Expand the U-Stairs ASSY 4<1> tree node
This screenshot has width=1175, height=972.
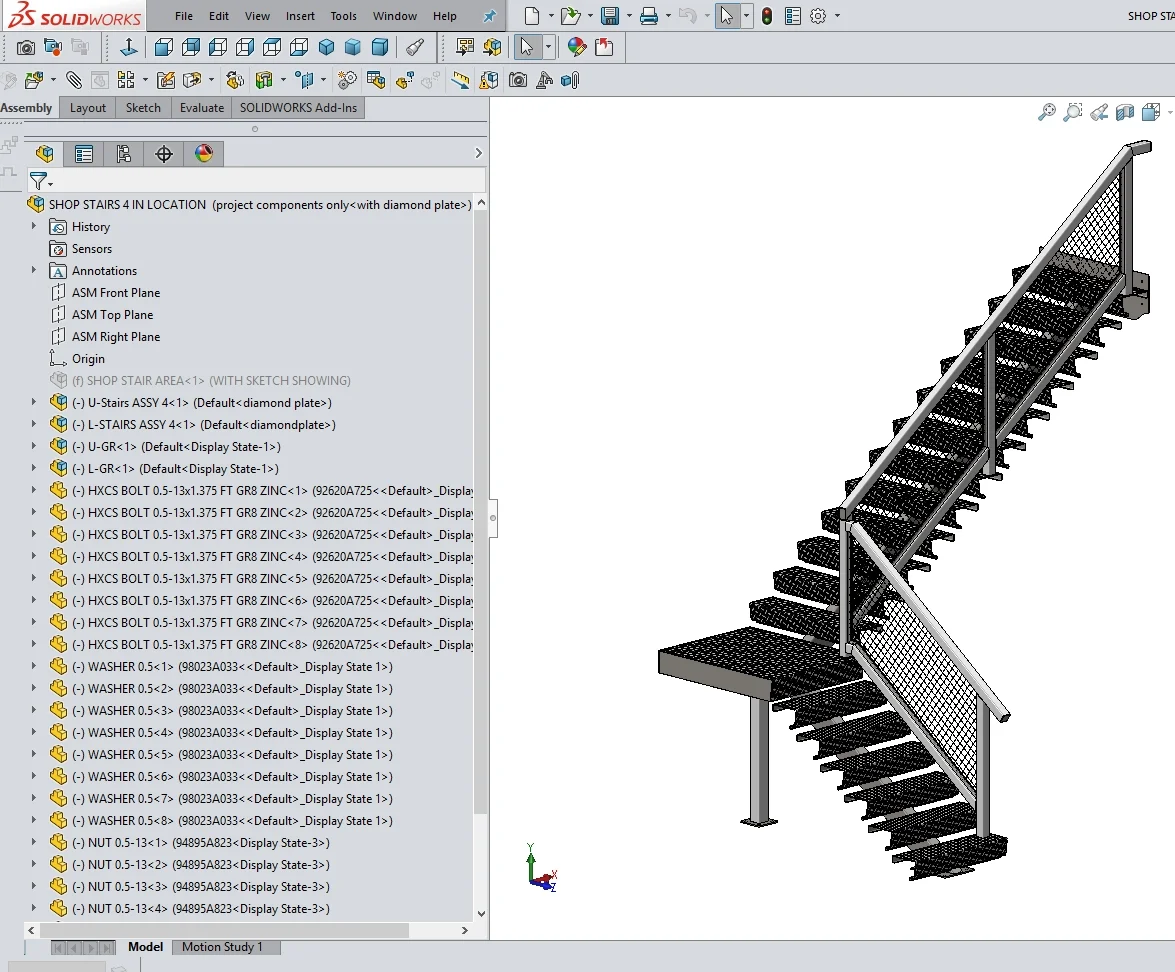[x=33, y=402]
